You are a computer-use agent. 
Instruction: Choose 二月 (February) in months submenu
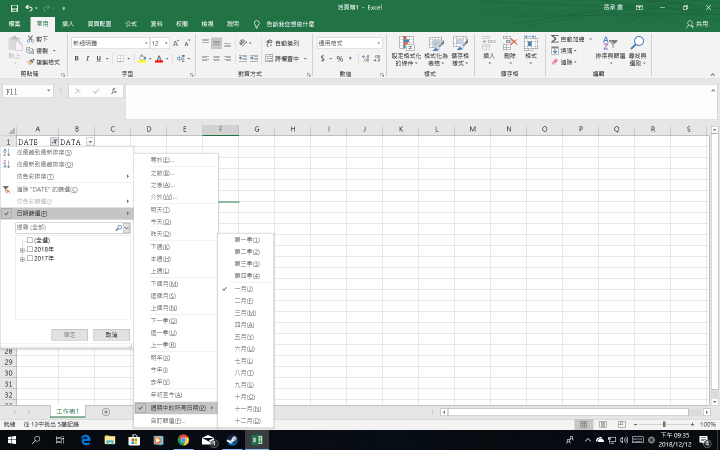[x=246, y=301]
